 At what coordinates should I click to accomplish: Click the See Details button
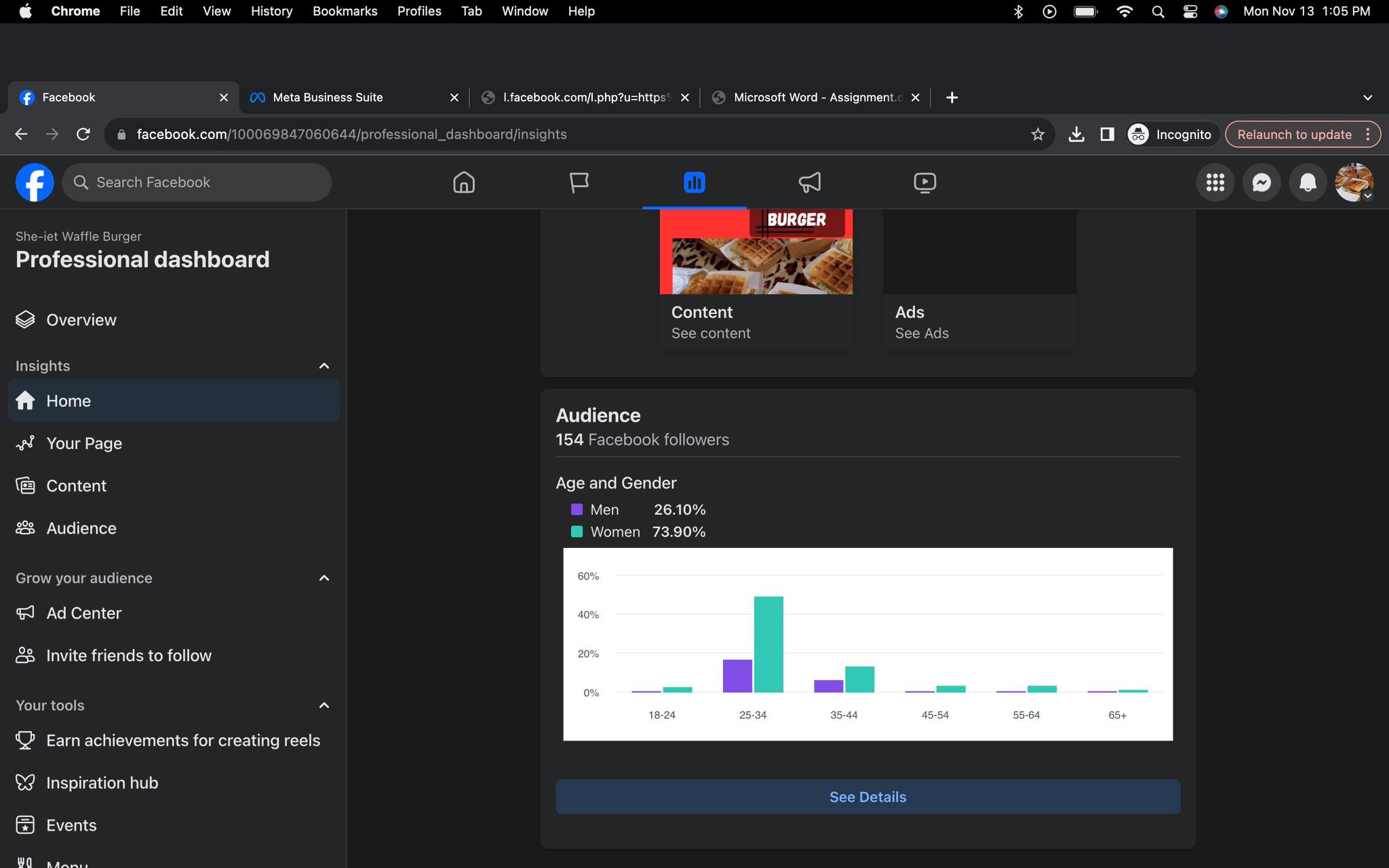point(867,797)
